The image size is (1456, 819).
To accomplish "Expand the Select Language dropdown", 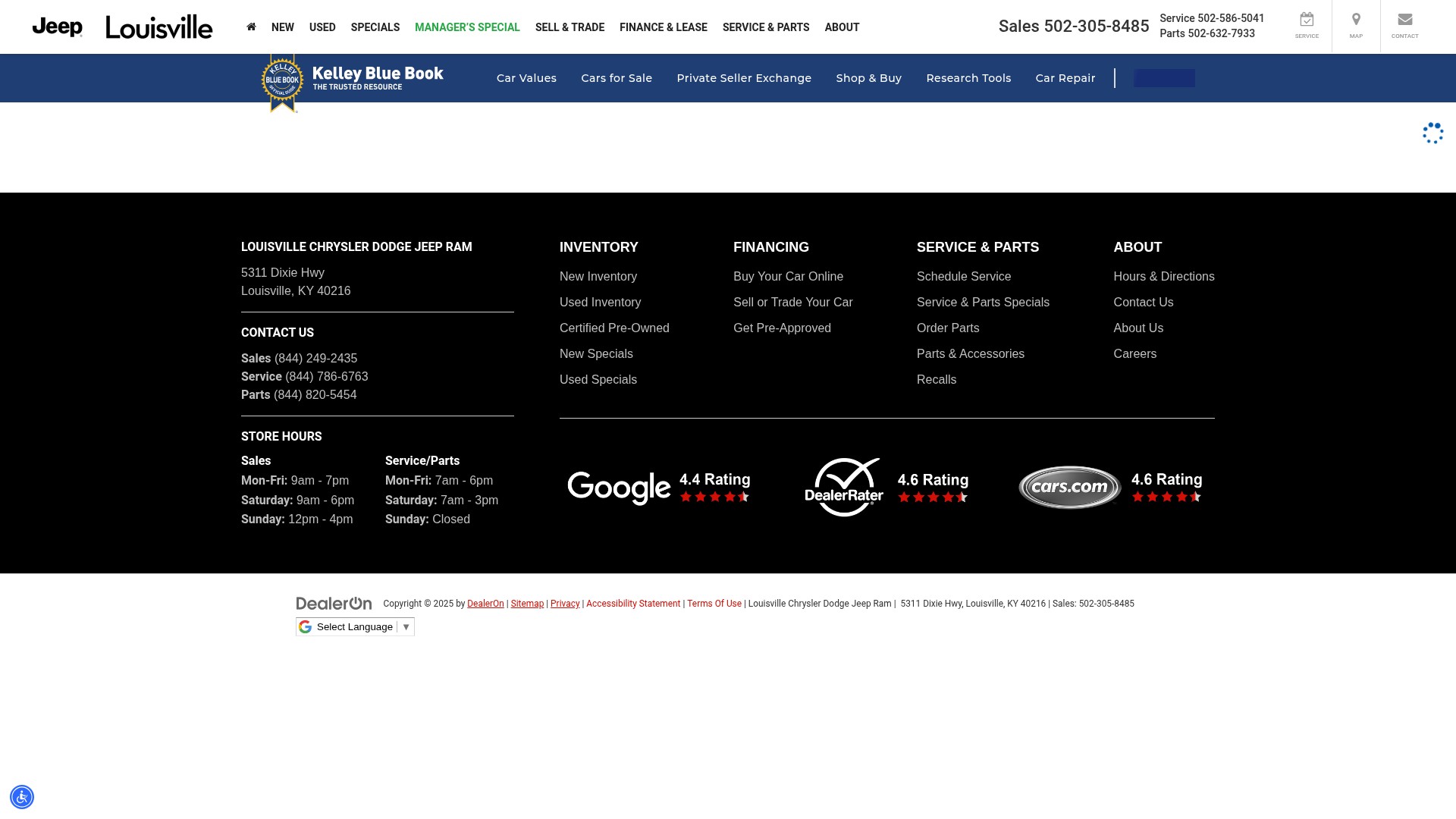I will click(x=355, y=627).
